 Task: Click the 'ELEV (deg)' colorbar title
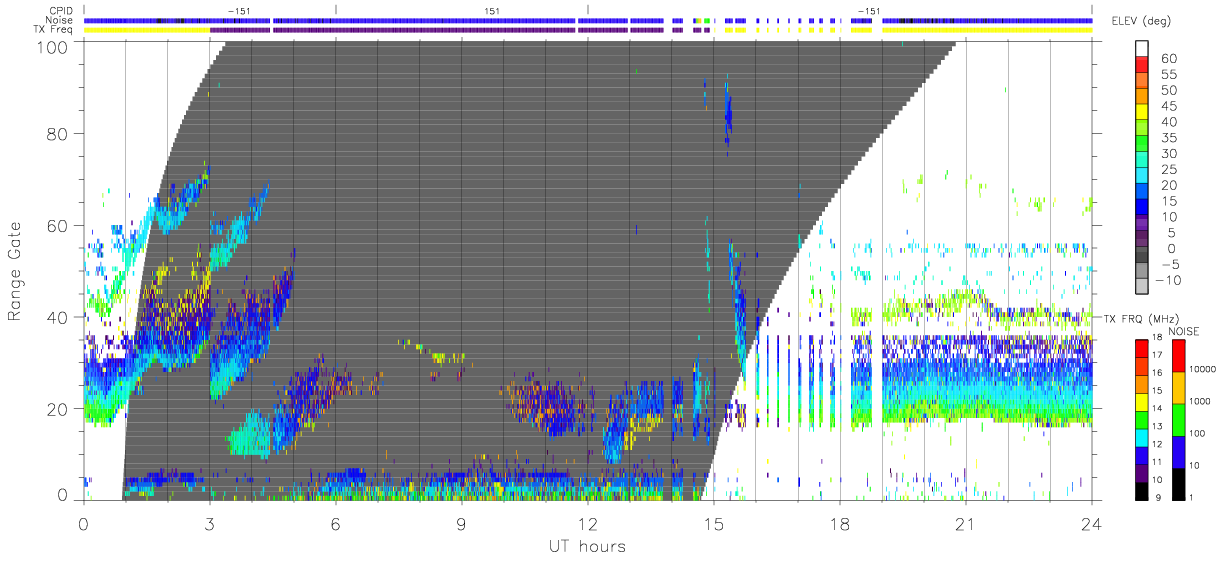pos(1142,22)
